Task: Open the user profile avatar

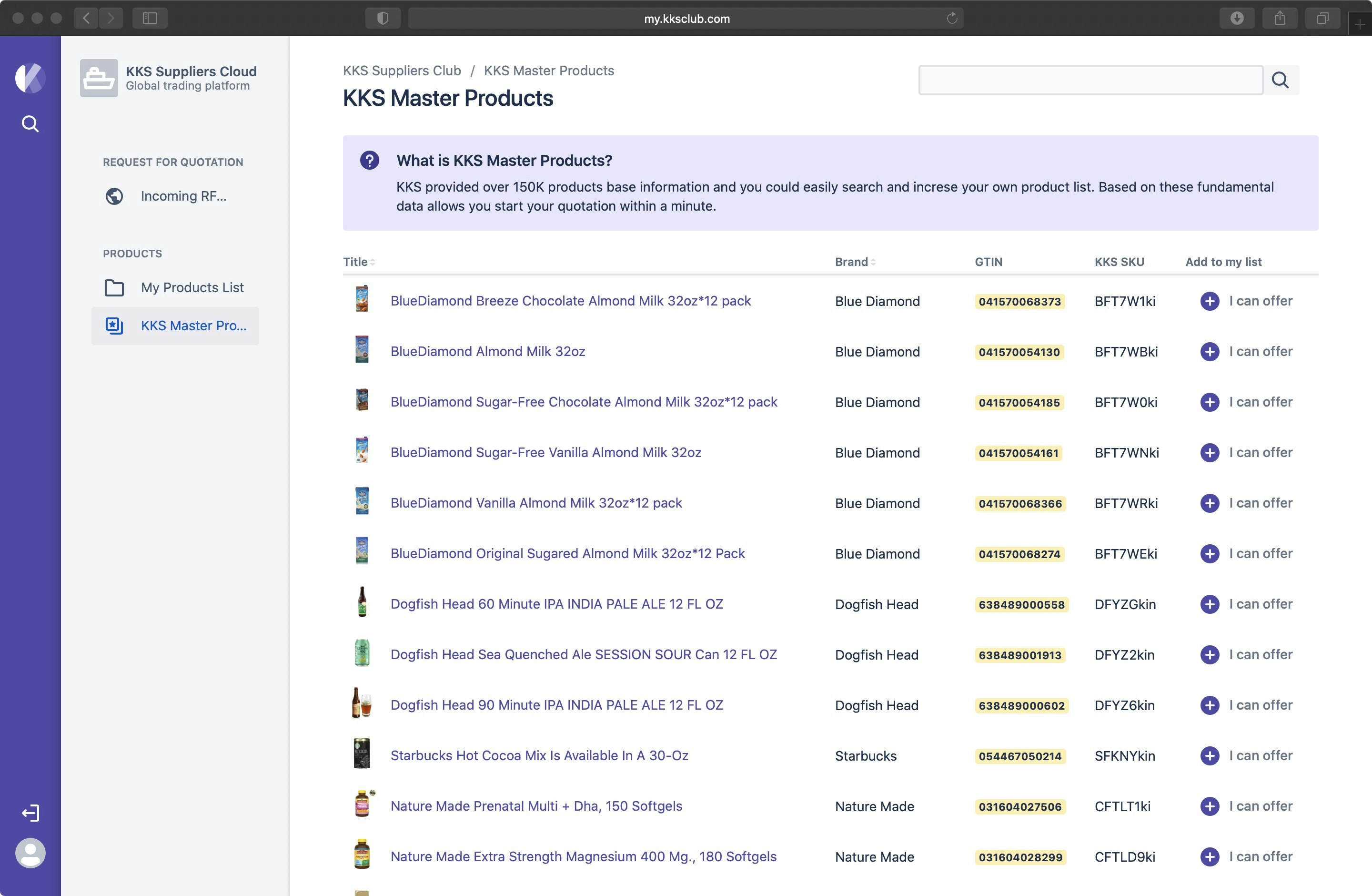Action: [30, 853]
